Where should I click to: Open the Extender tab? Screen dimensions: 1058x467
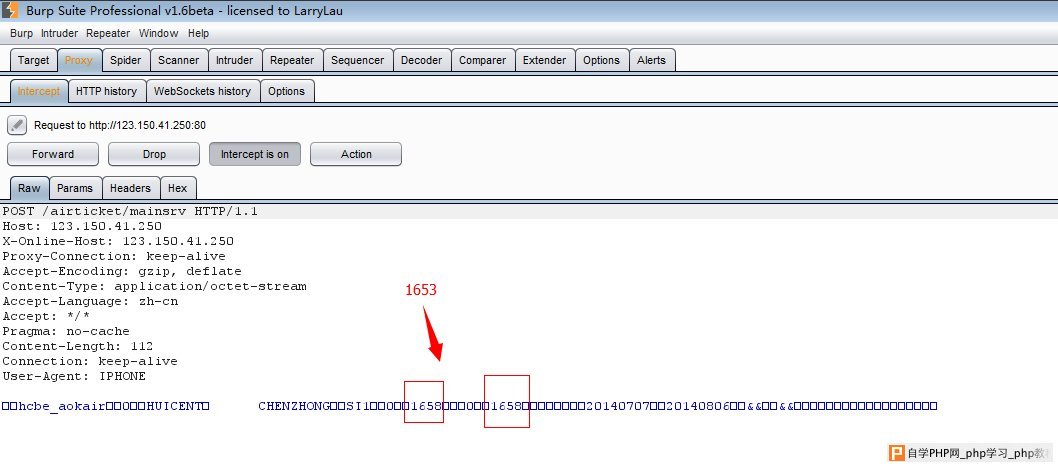point(545,60)
